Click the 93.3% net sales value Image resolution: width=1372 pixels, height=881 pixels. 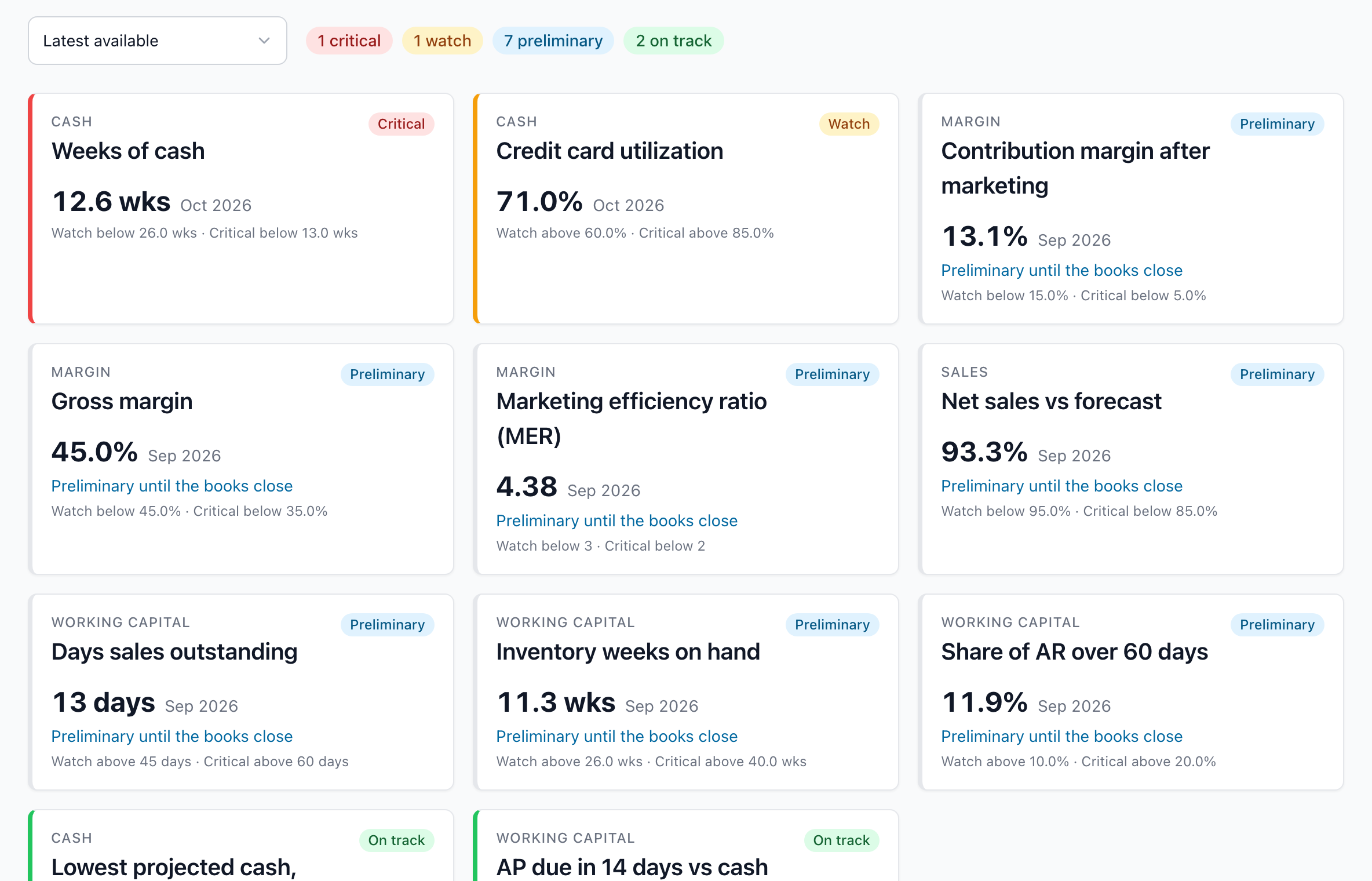[x=984, y=452]
